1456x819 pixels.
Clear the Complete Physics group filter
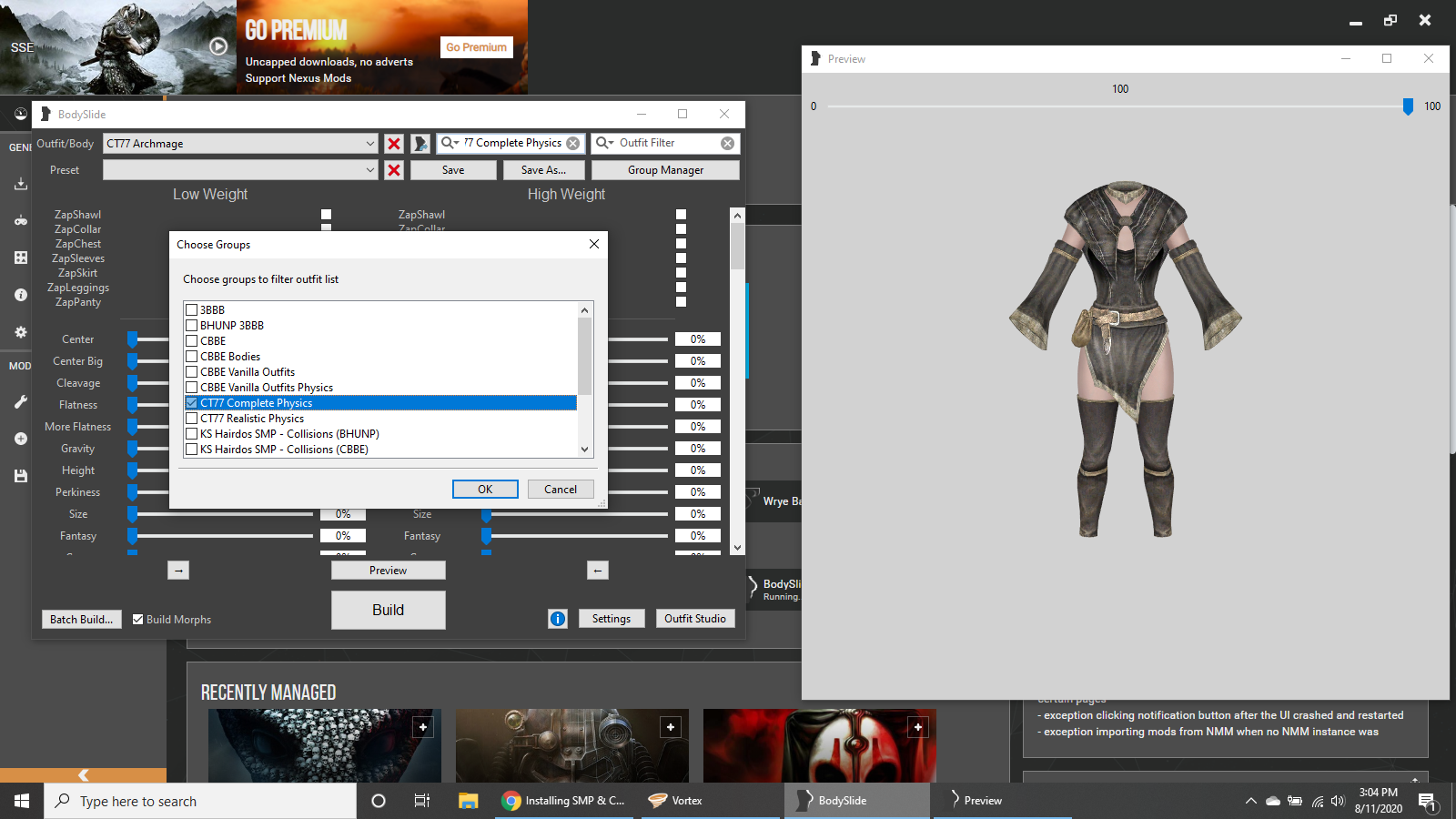click(573, 144)
